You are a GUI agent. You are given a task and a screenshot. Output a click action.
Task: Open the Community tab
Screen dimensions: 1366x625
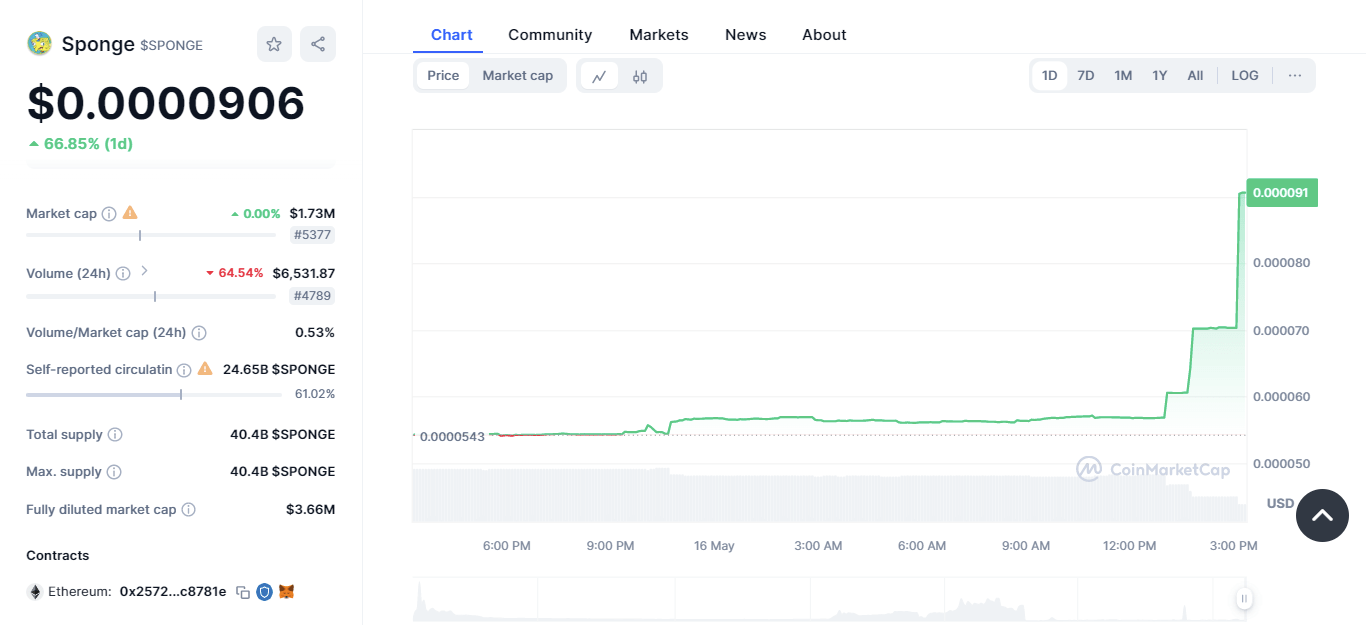pos(550,35)
